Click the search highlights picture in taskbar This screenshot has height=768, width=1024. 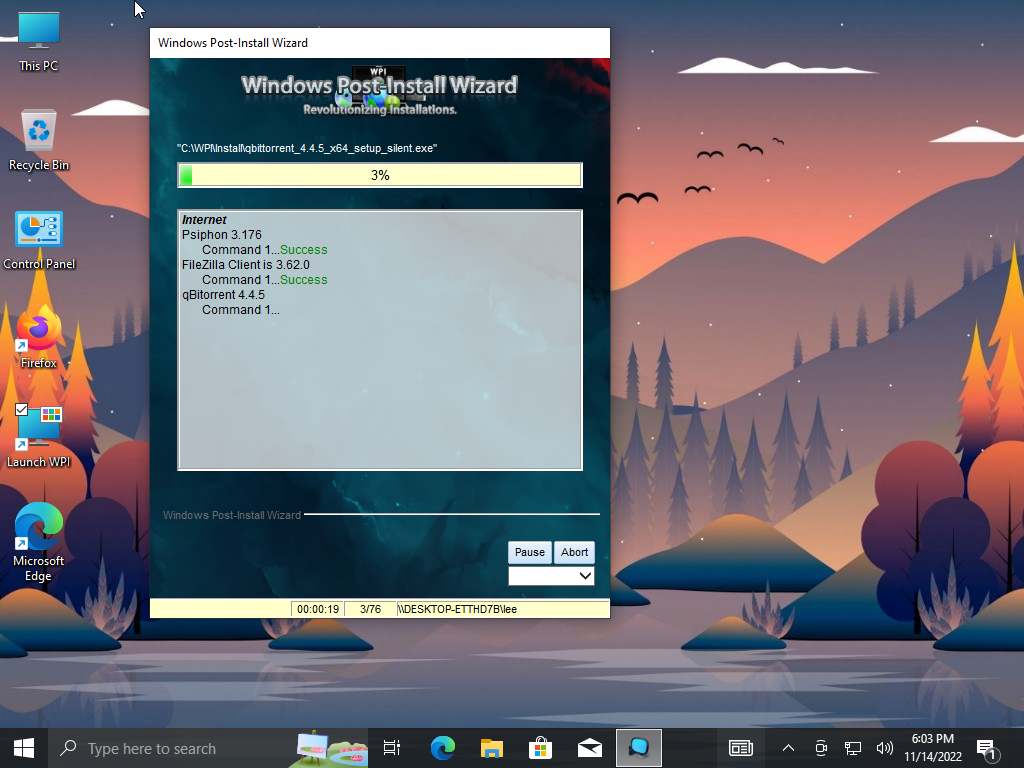328,748
